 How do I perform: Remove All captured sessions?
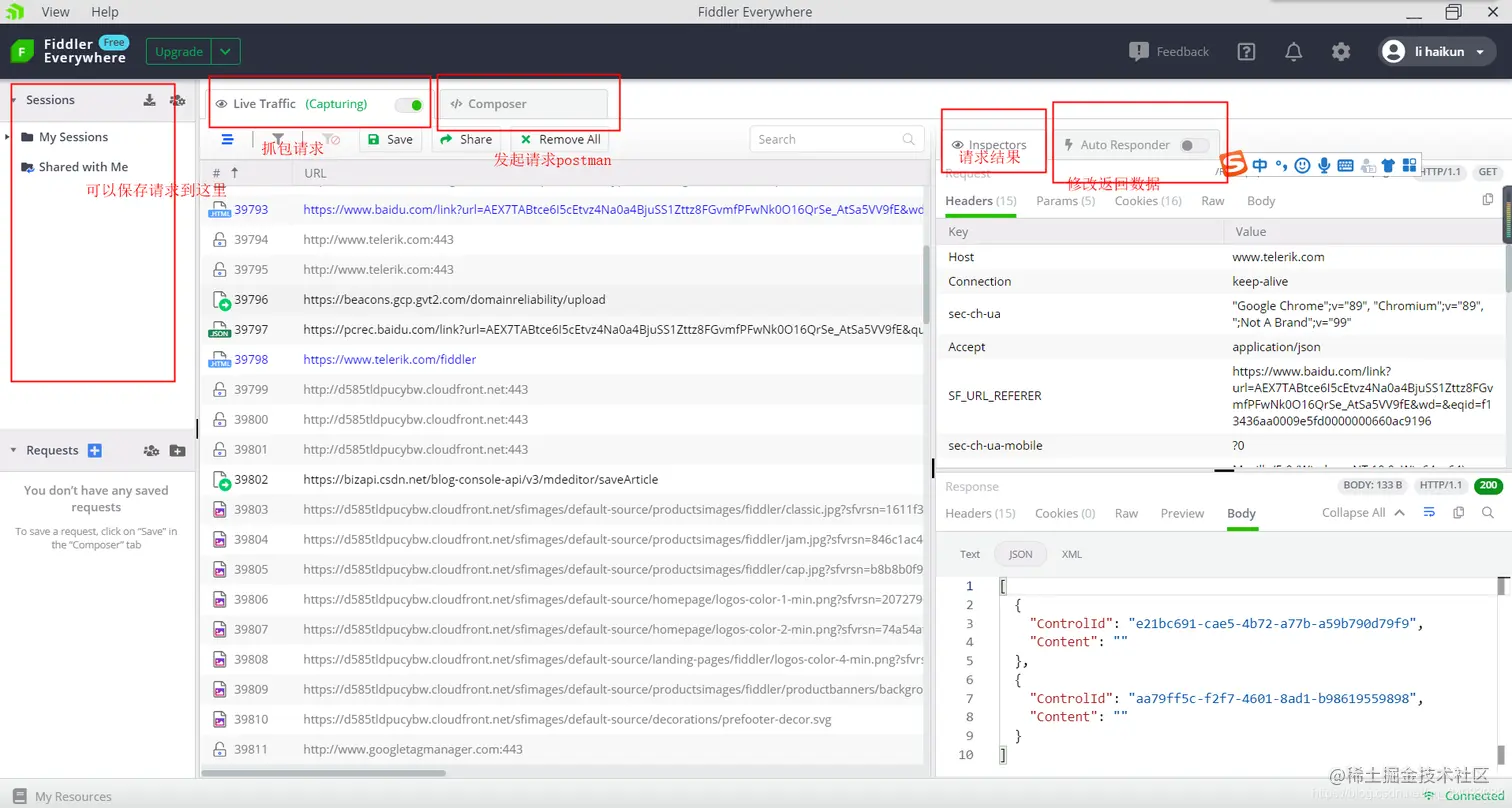click(560, 140)
